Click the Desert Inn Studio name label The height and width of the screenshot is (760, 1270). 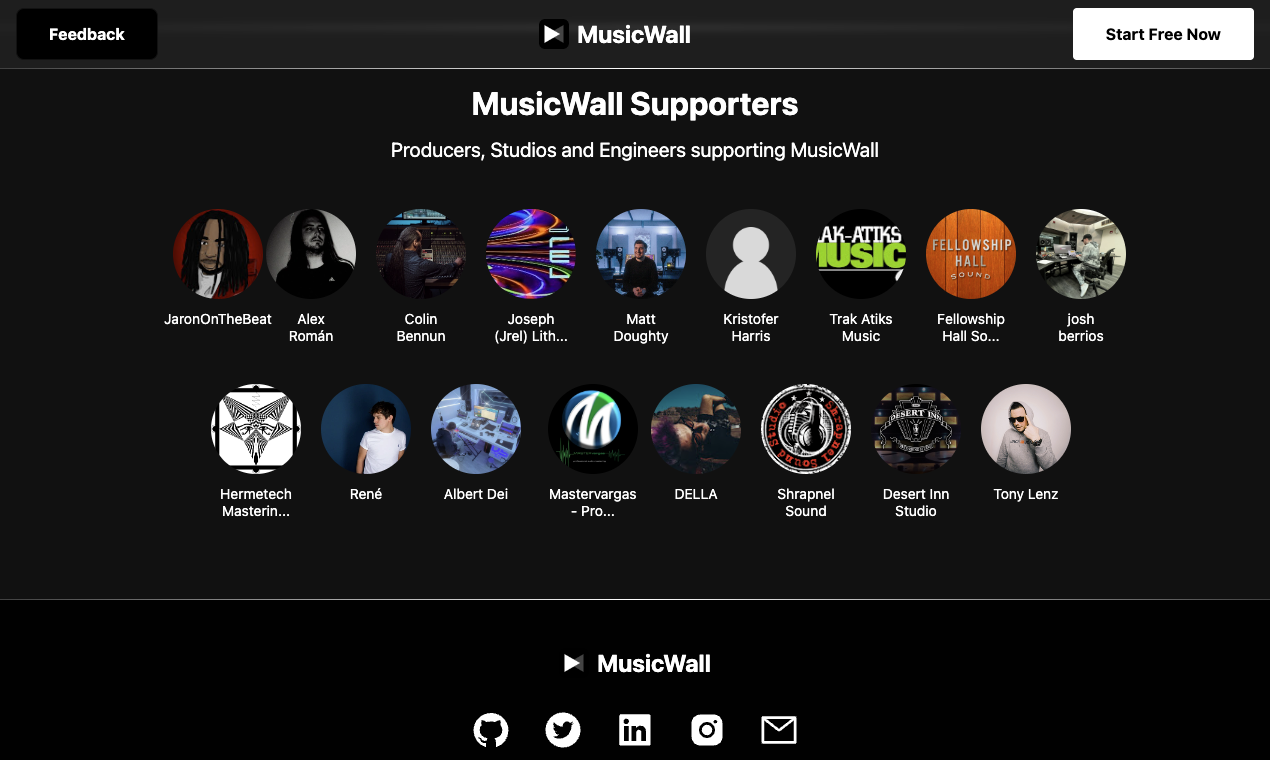coord(916,503)
